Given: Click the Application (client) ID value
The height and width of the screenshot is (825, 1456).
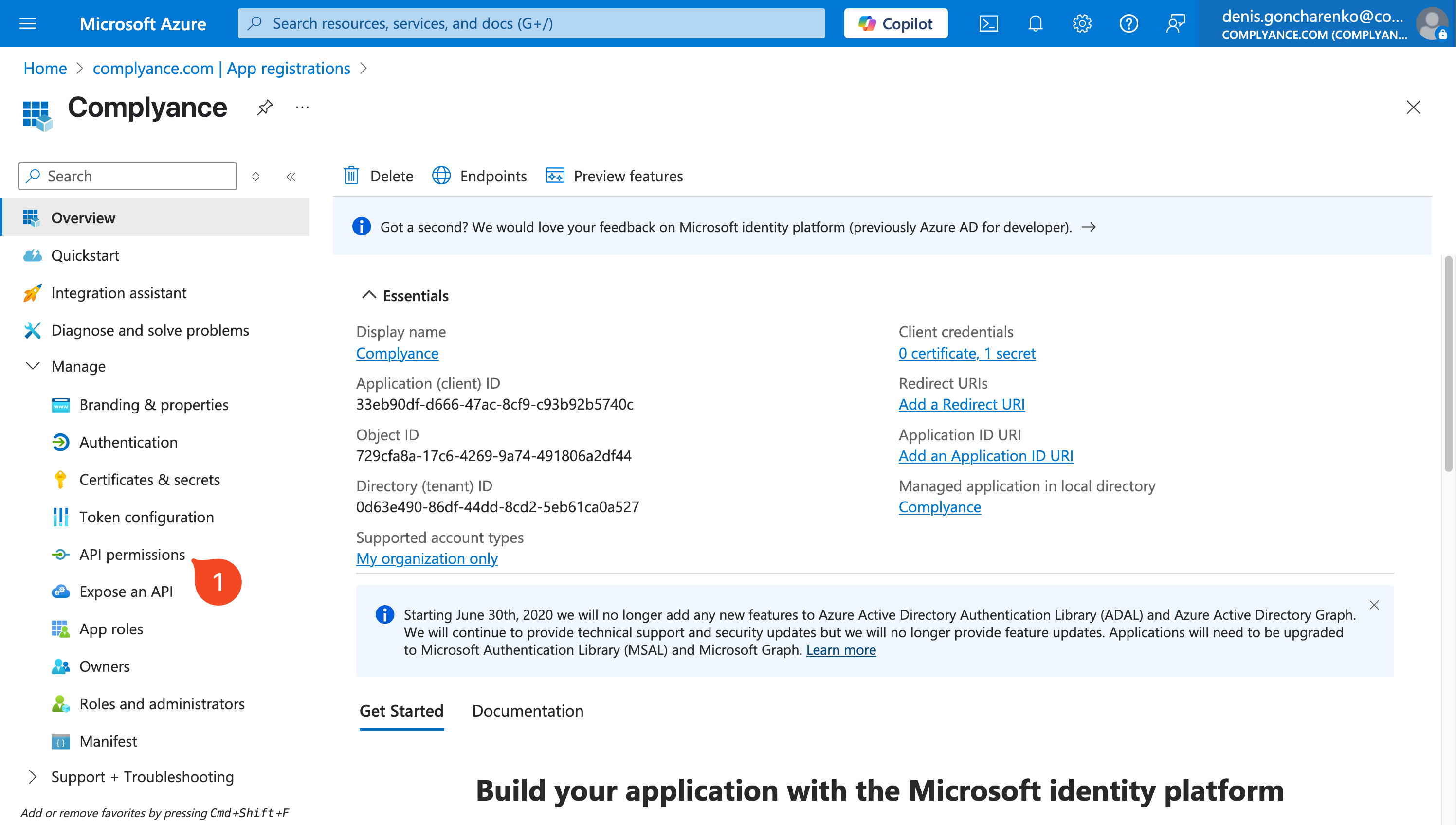Looking at the screenshot, I should [494, 404].
